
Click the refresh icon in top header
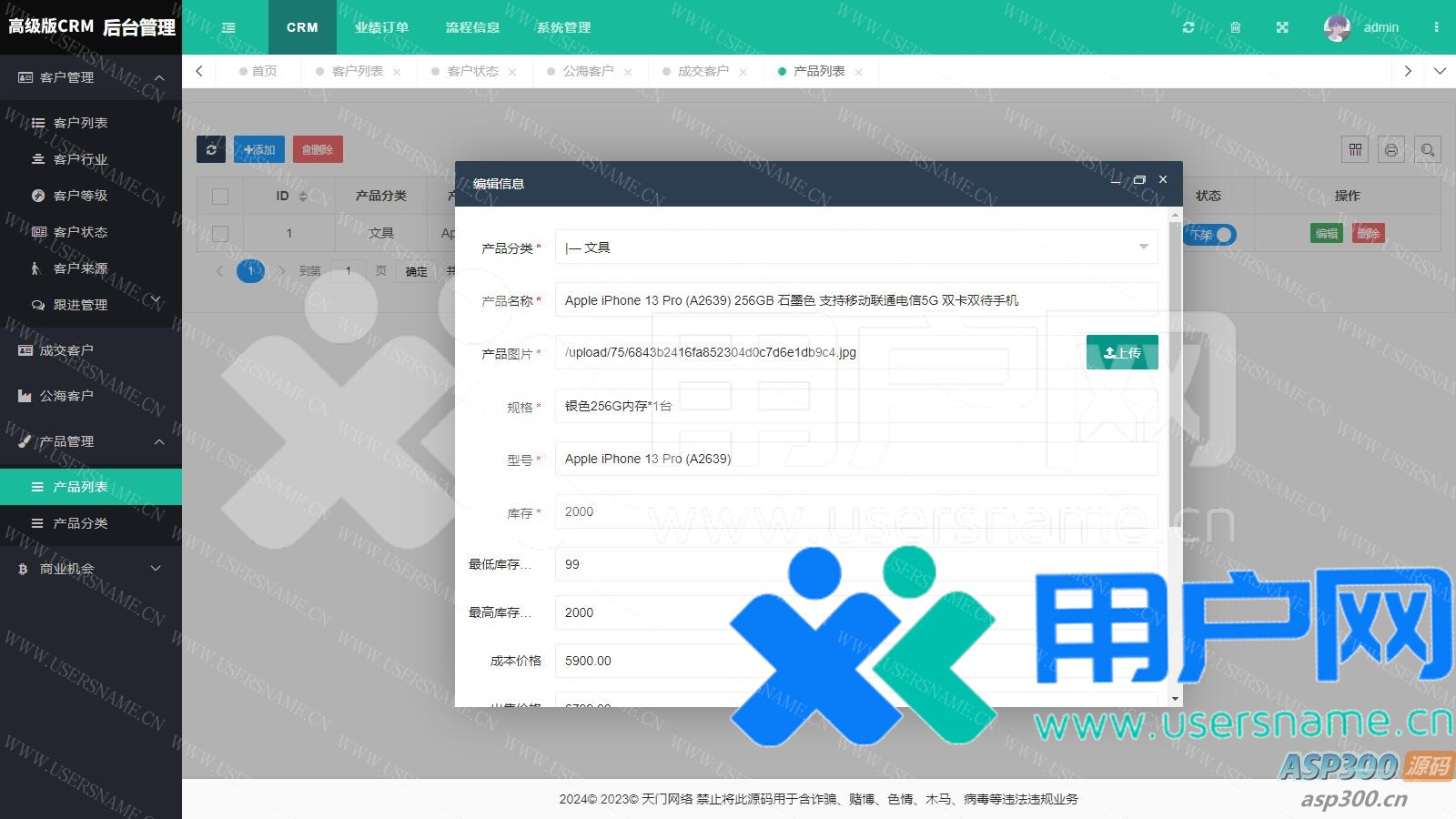click(x=1188, y=27)
